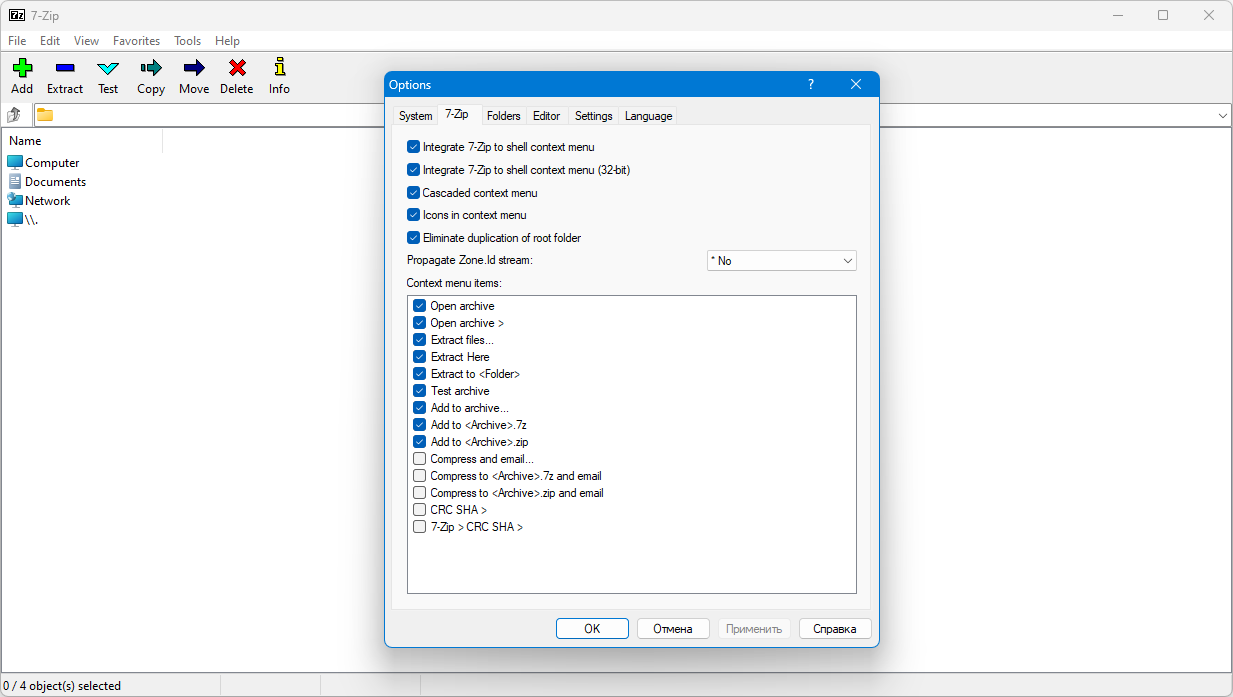Open the File menu
The height and width of the screenshot is (697, 1233).
coord(17,41)
